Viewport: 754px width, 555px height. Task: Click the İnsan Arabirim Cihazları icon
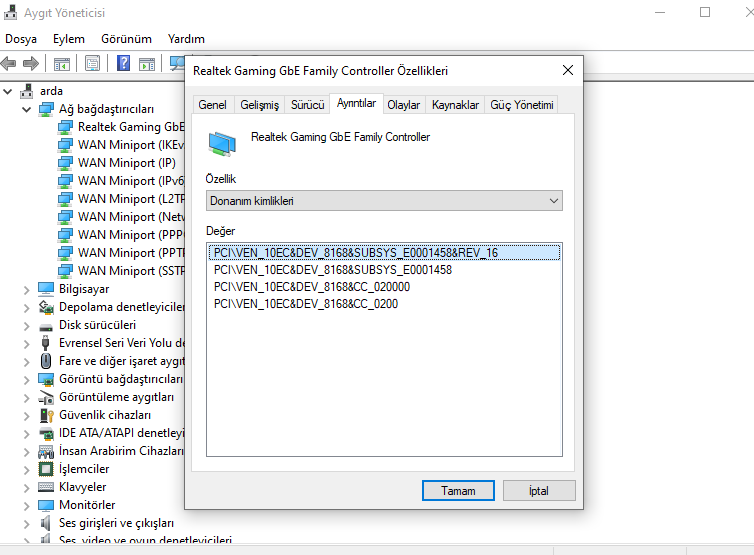[46, 451]
